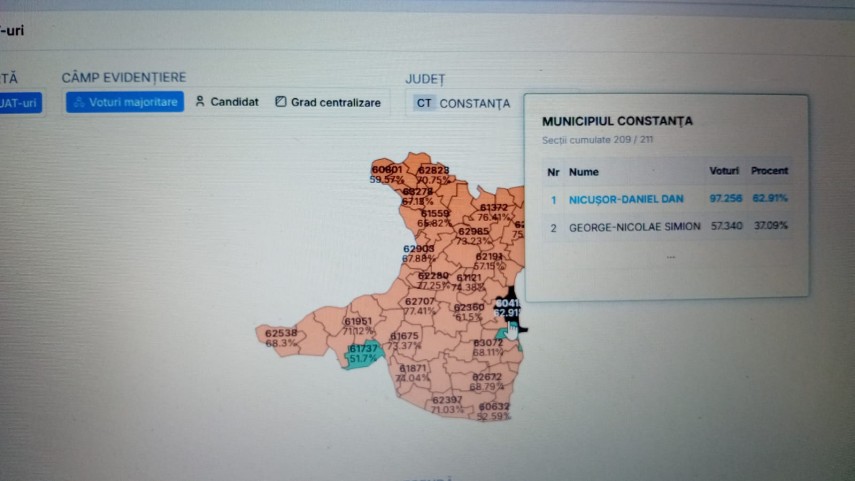Click map region 61372 in the northeast
Screen dimensions: 855x481
click(493, 210)
